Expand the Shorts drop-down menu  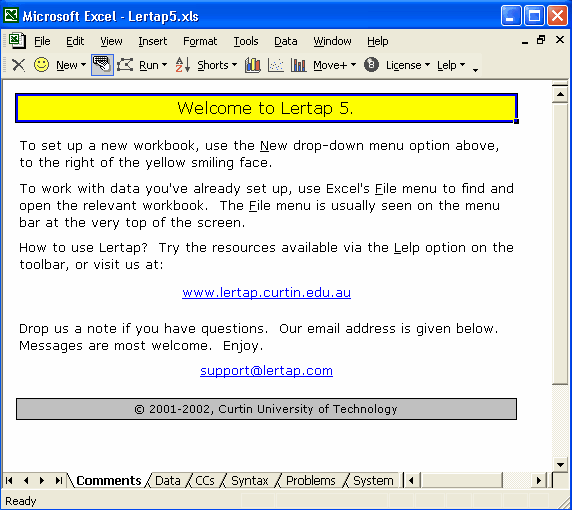pyautogui.click(x=217, y=65)
